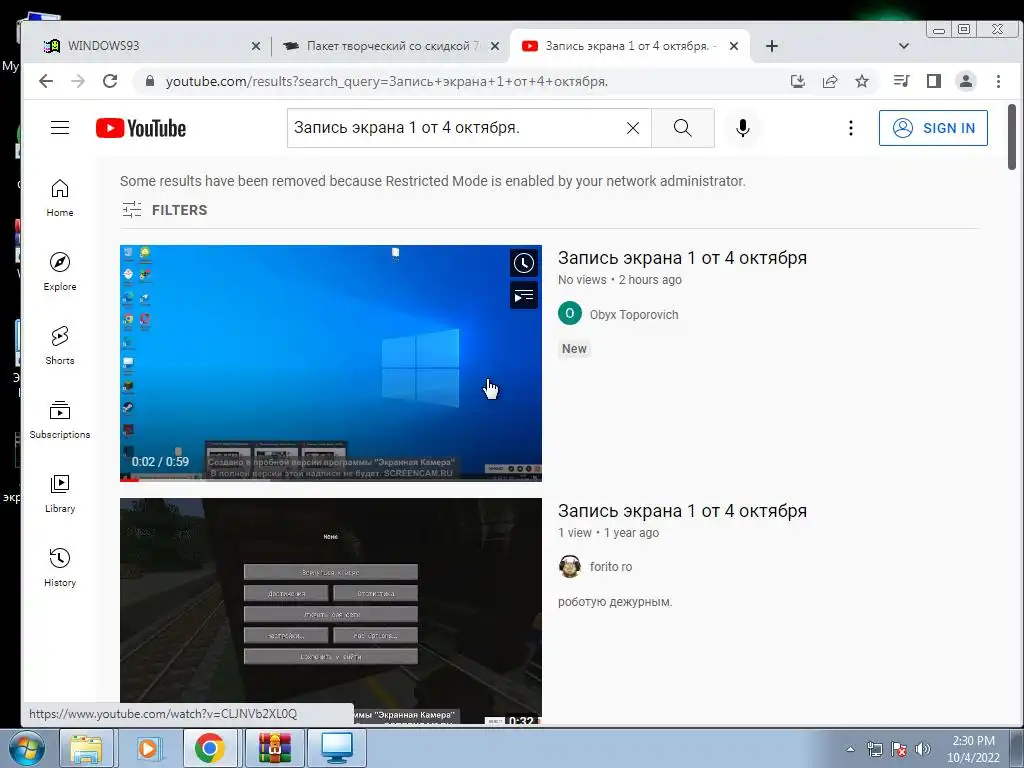Play the Windows desktop video thumbnail

(x=330, y=363)
